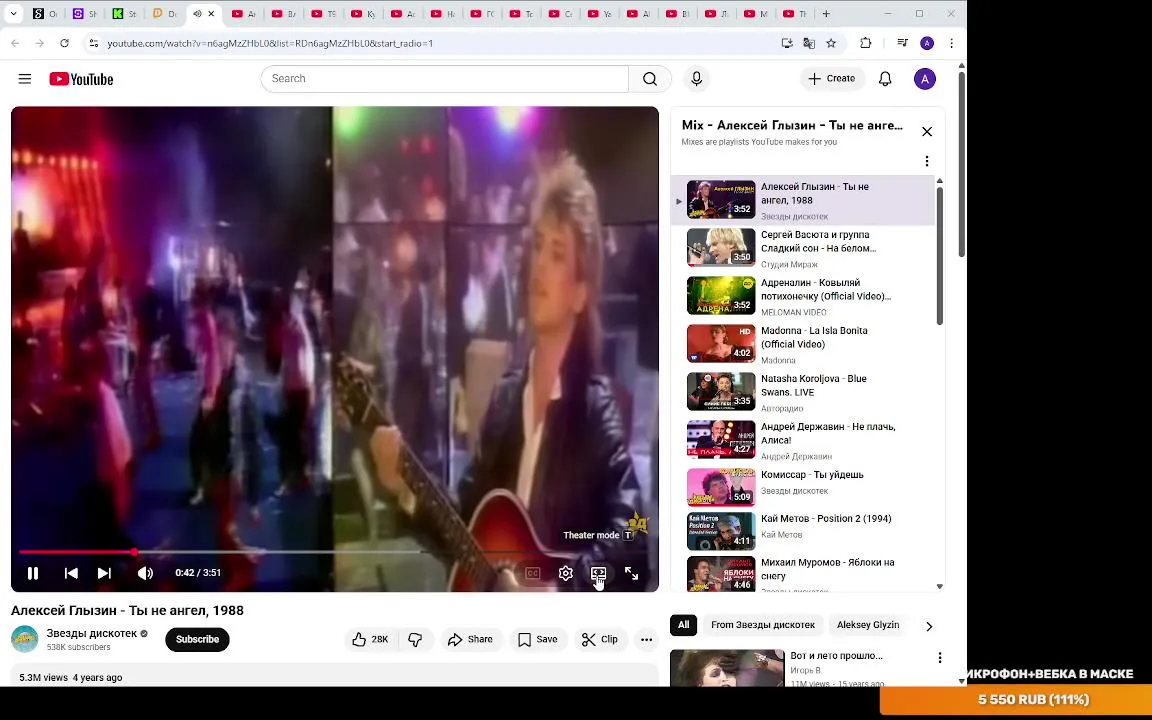This screenshot has height=720, width=1152.
Task: Install app icon in address bar
Action: (787, 43)
